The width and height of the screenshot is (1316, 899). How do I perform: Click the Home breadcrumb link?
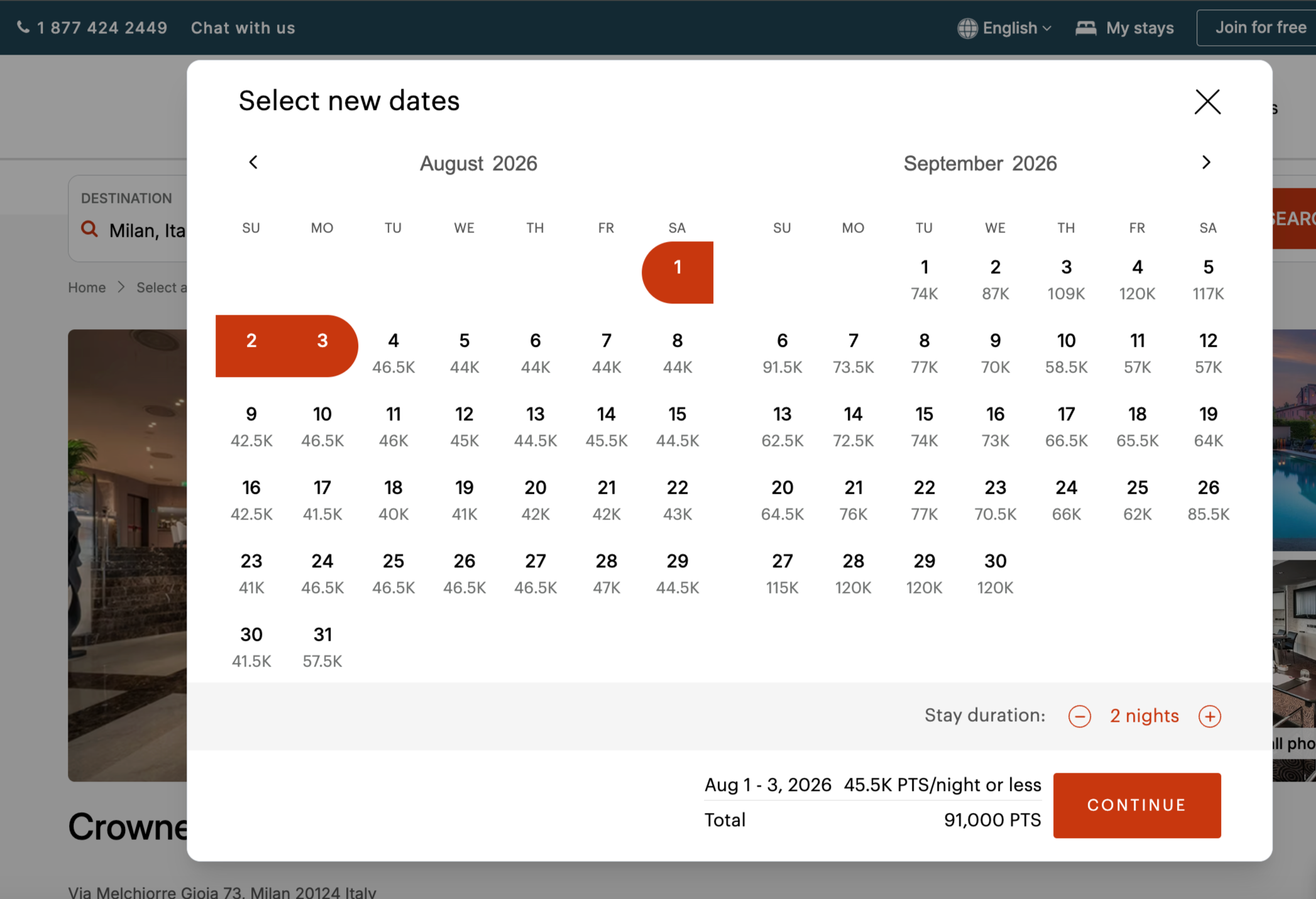(87, 288)
